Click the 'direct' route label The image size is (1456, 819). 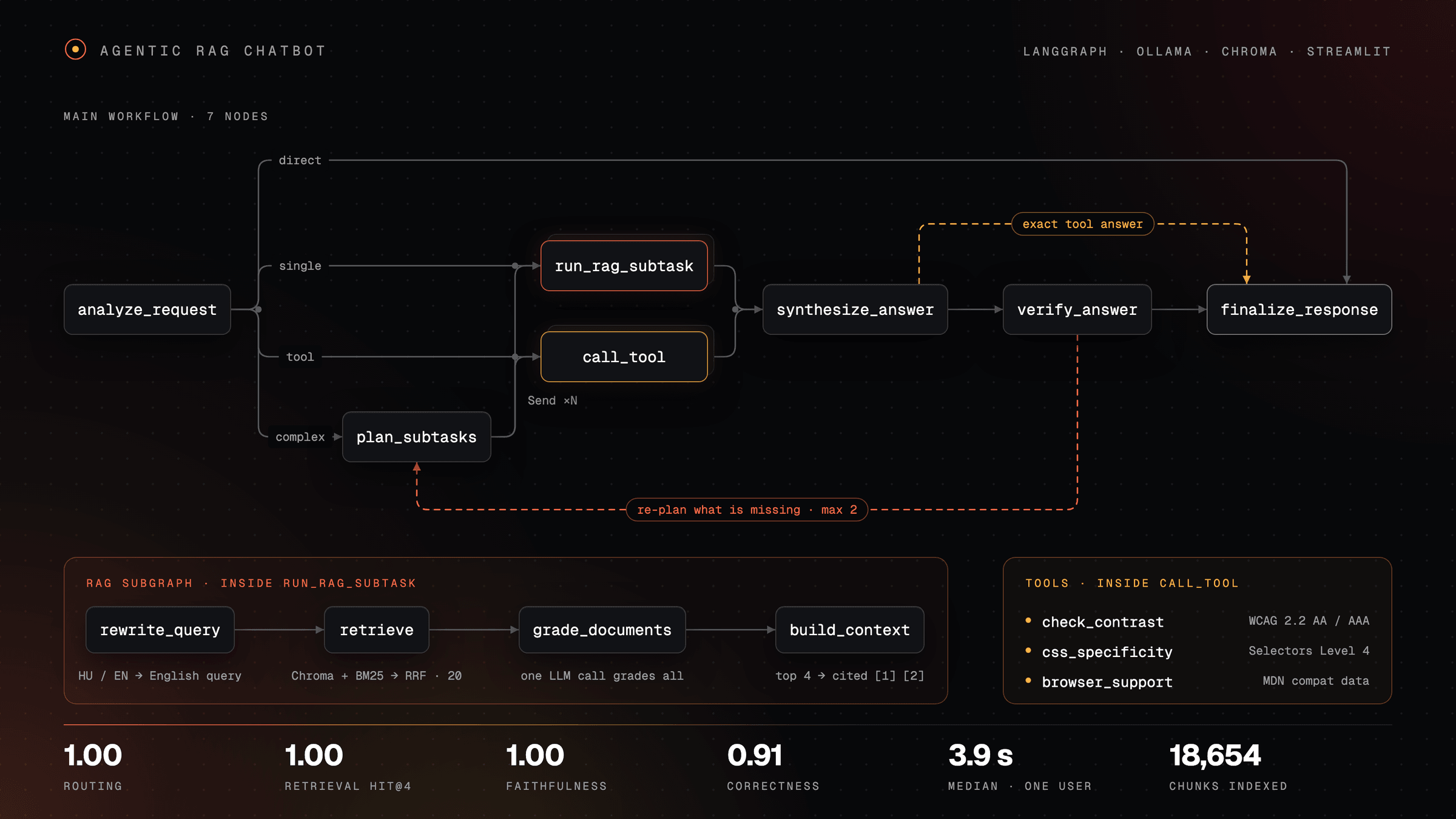point(300,160)
